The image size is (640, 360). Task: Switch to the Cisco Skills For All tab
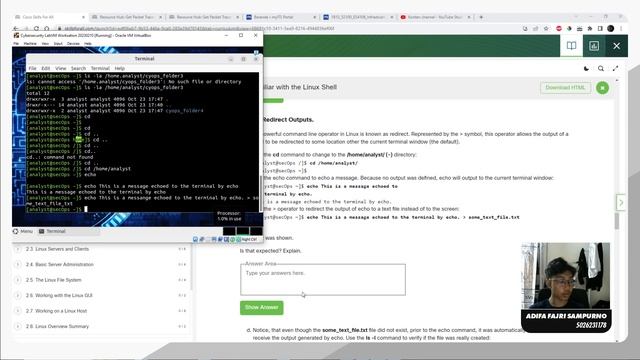click(50, 17)
